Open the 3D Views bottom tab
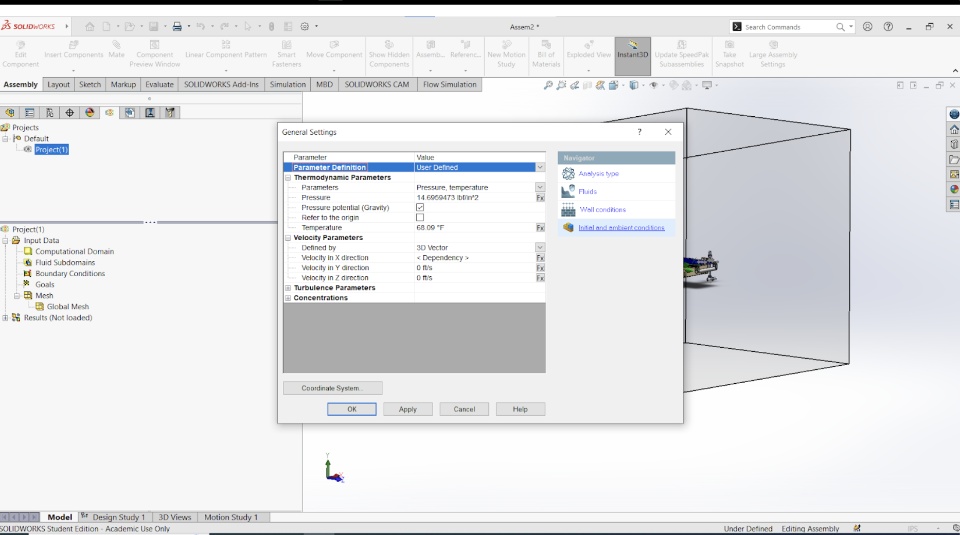The height and width of the screenshot is (535, 960). [x=174, y=517]
